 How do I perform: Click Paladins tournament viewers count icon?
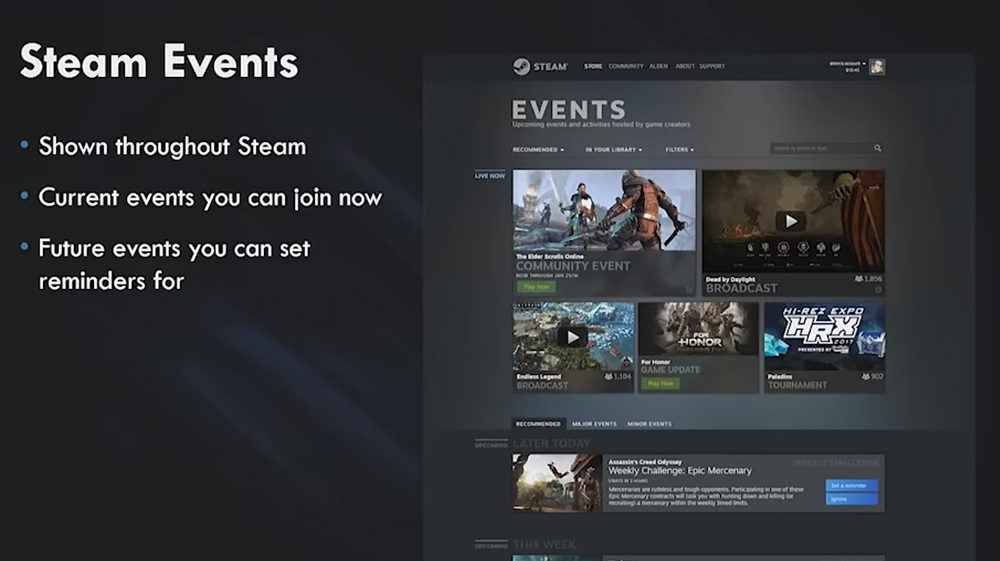[864, 377]
